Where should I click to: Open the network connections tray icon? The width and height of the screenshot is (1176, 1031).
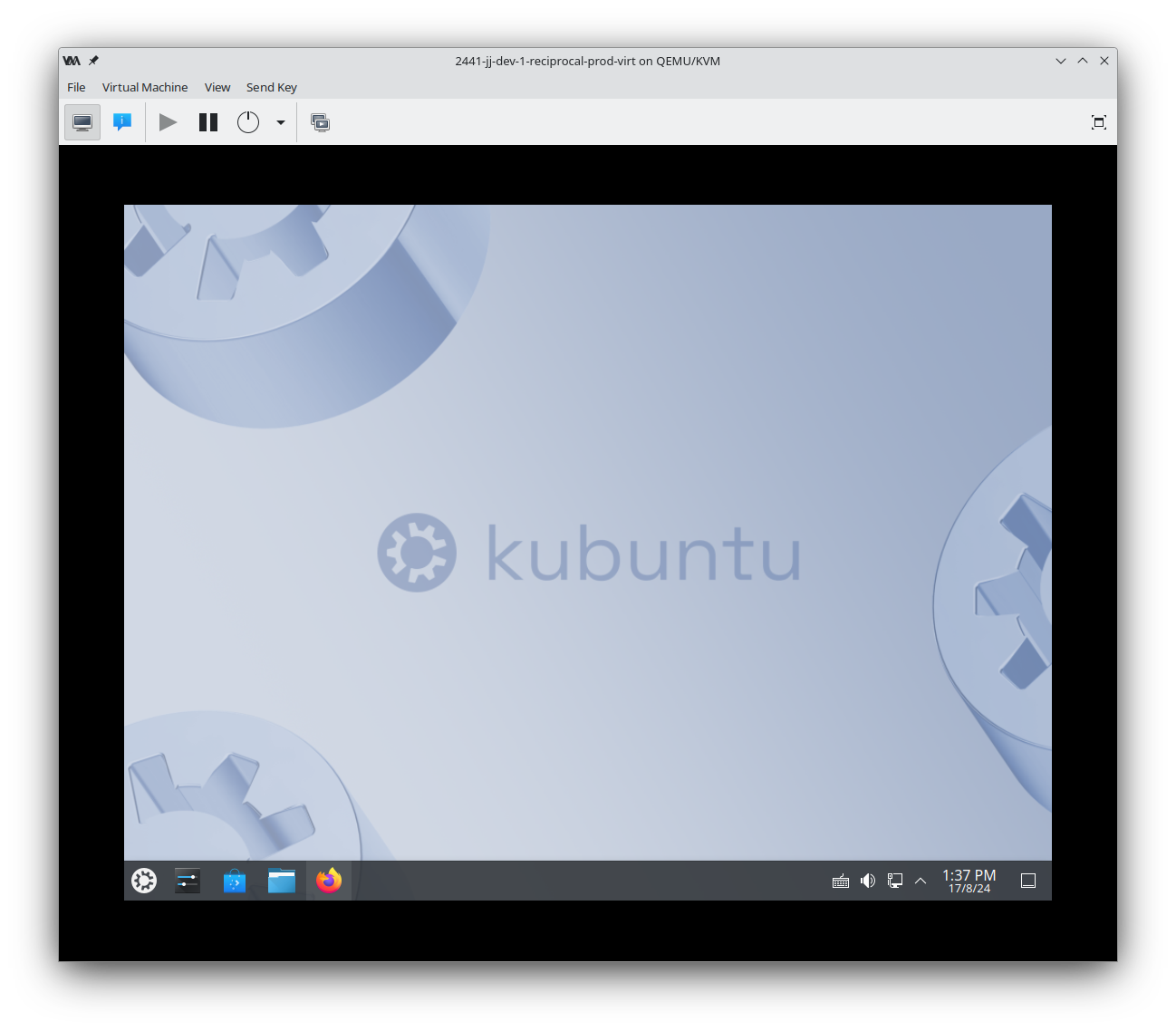click(895, 881)
